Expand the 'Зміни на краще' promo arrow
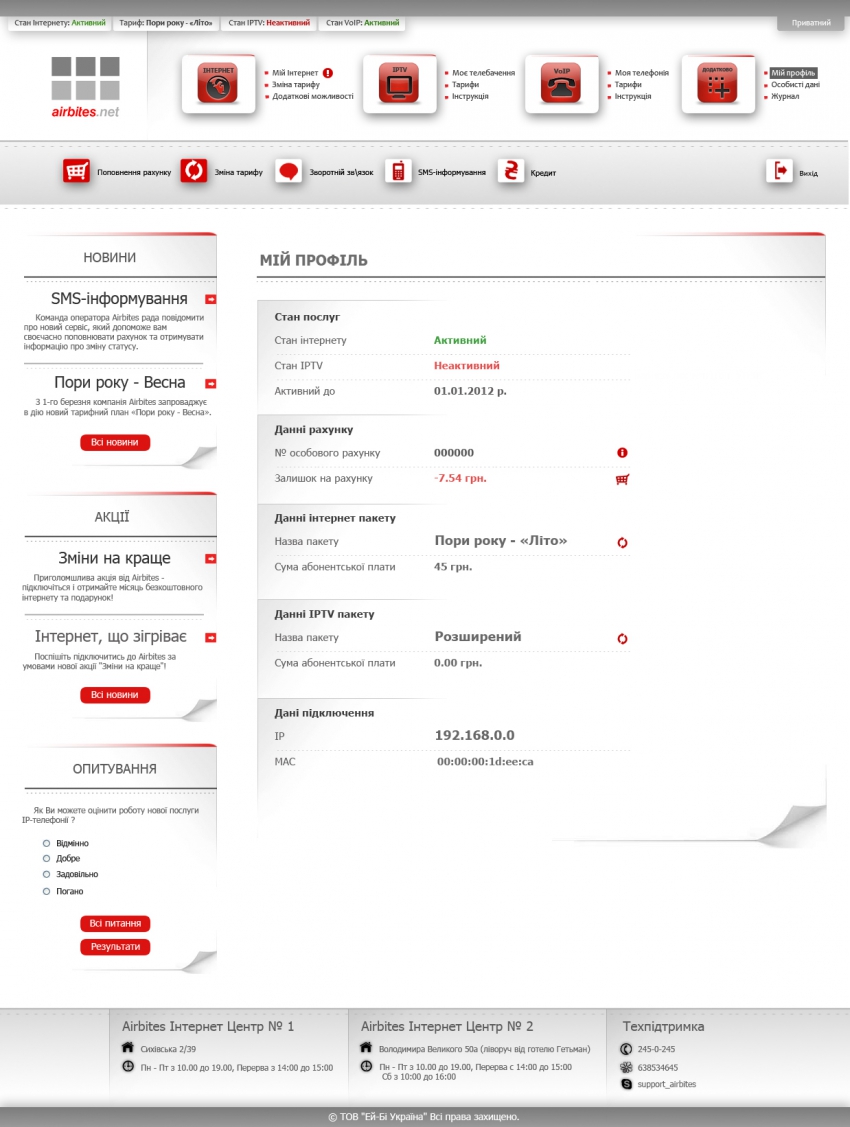Screen dimensions: 850x1127 210,559
